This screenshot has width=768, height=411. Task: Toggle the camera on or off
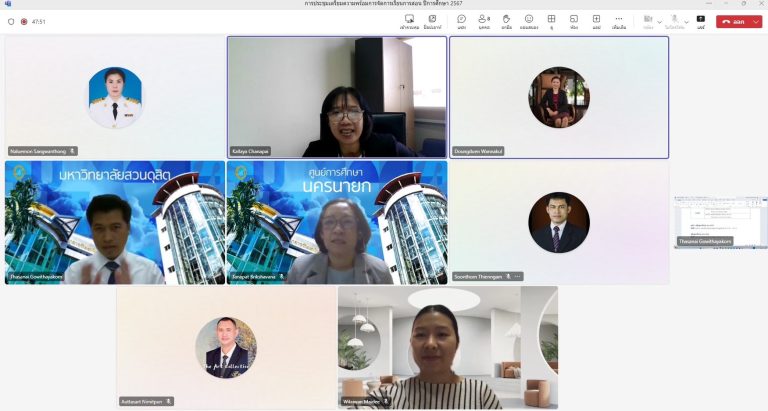[x=648, y=20]
